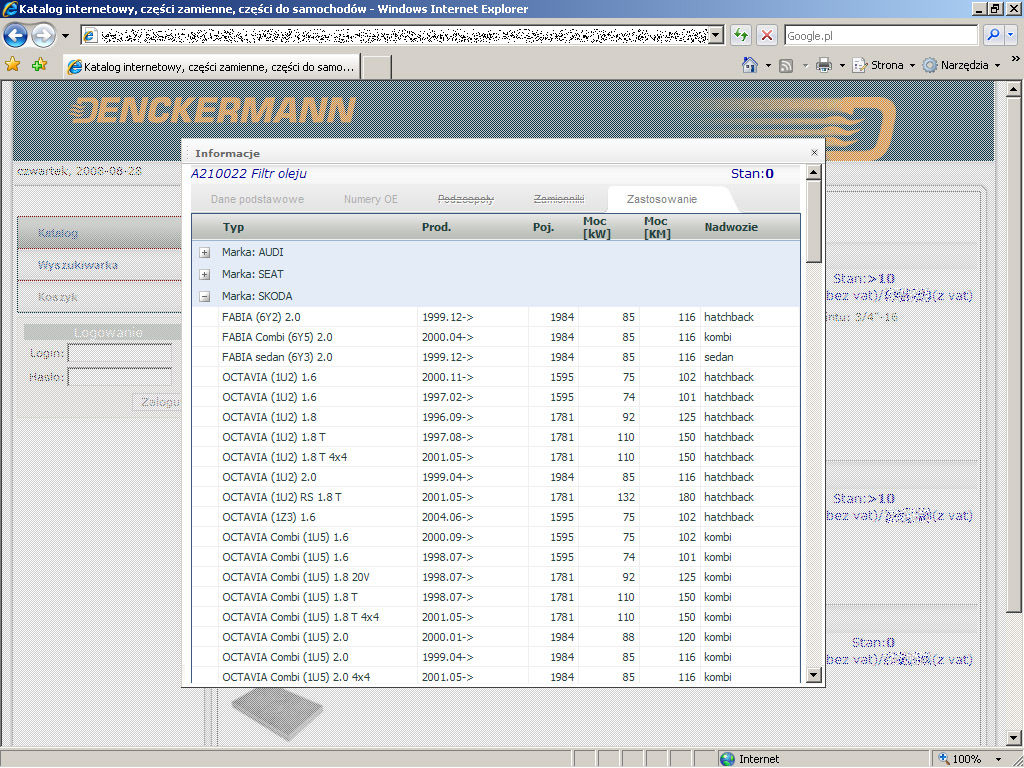Screen dimensions: 1024x768
Task: Click the A210022 Filtr oleju title
Action: point(249,174)
